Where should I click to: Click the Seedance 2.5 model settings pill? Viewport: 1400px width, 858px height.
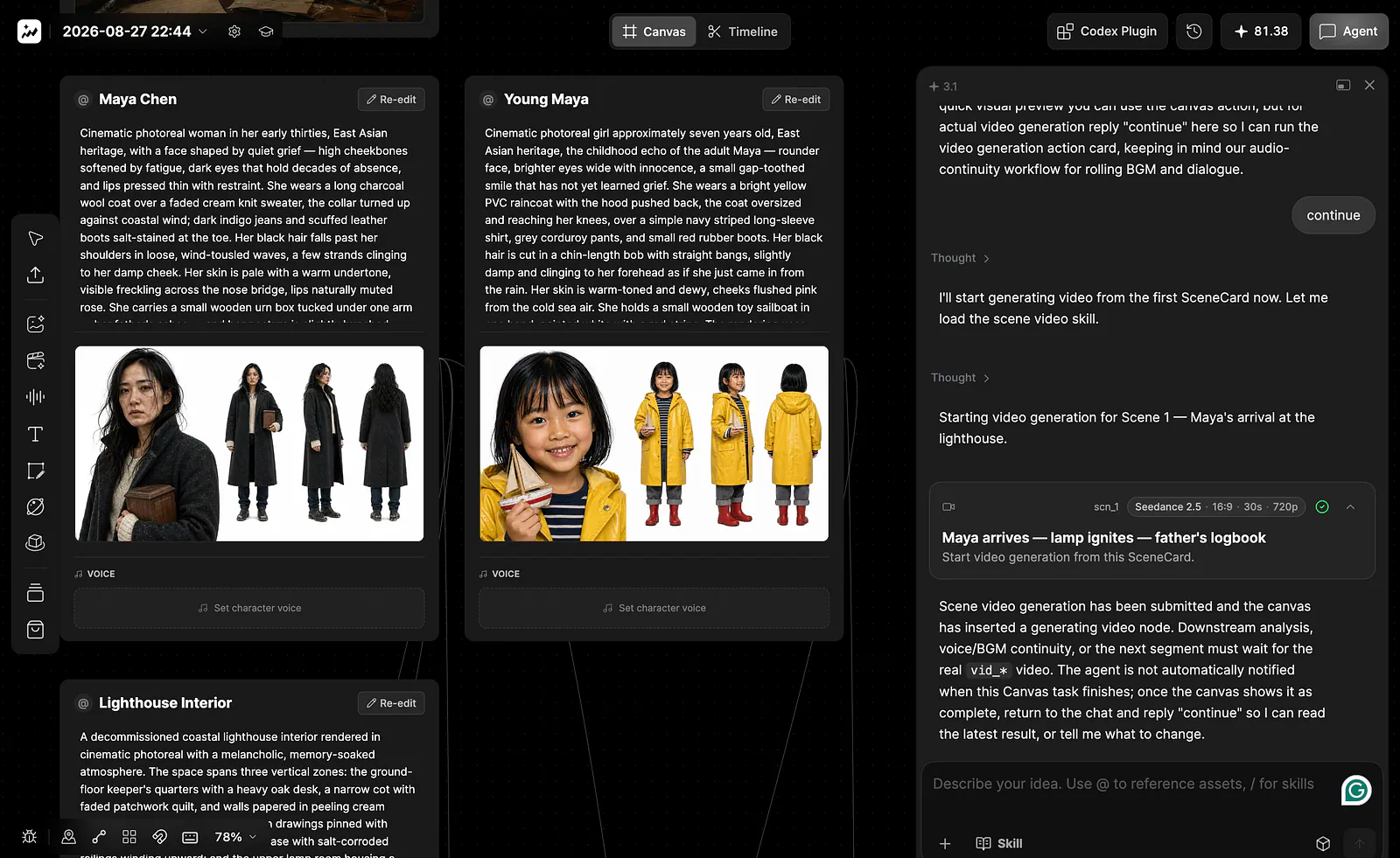(1216, 506)
